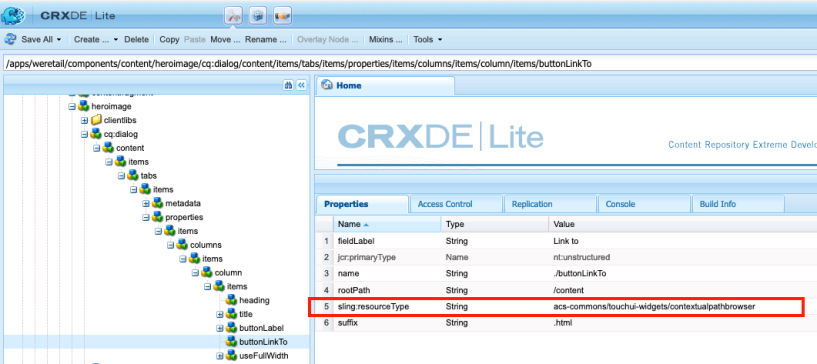Collapse the tabs tree node

tap(121, 175)
